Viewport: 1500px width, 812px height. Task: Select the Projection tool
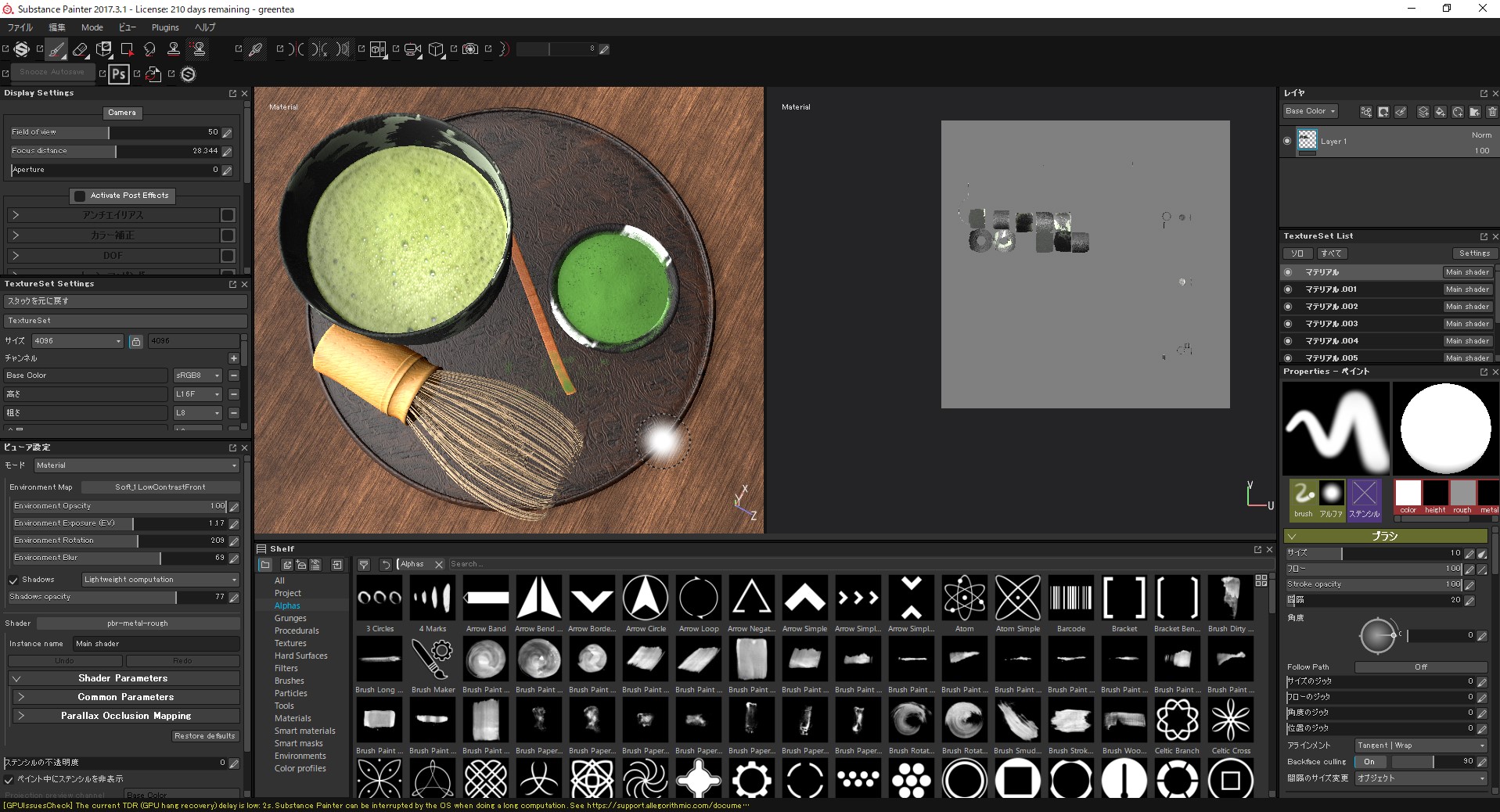[103, 49]
